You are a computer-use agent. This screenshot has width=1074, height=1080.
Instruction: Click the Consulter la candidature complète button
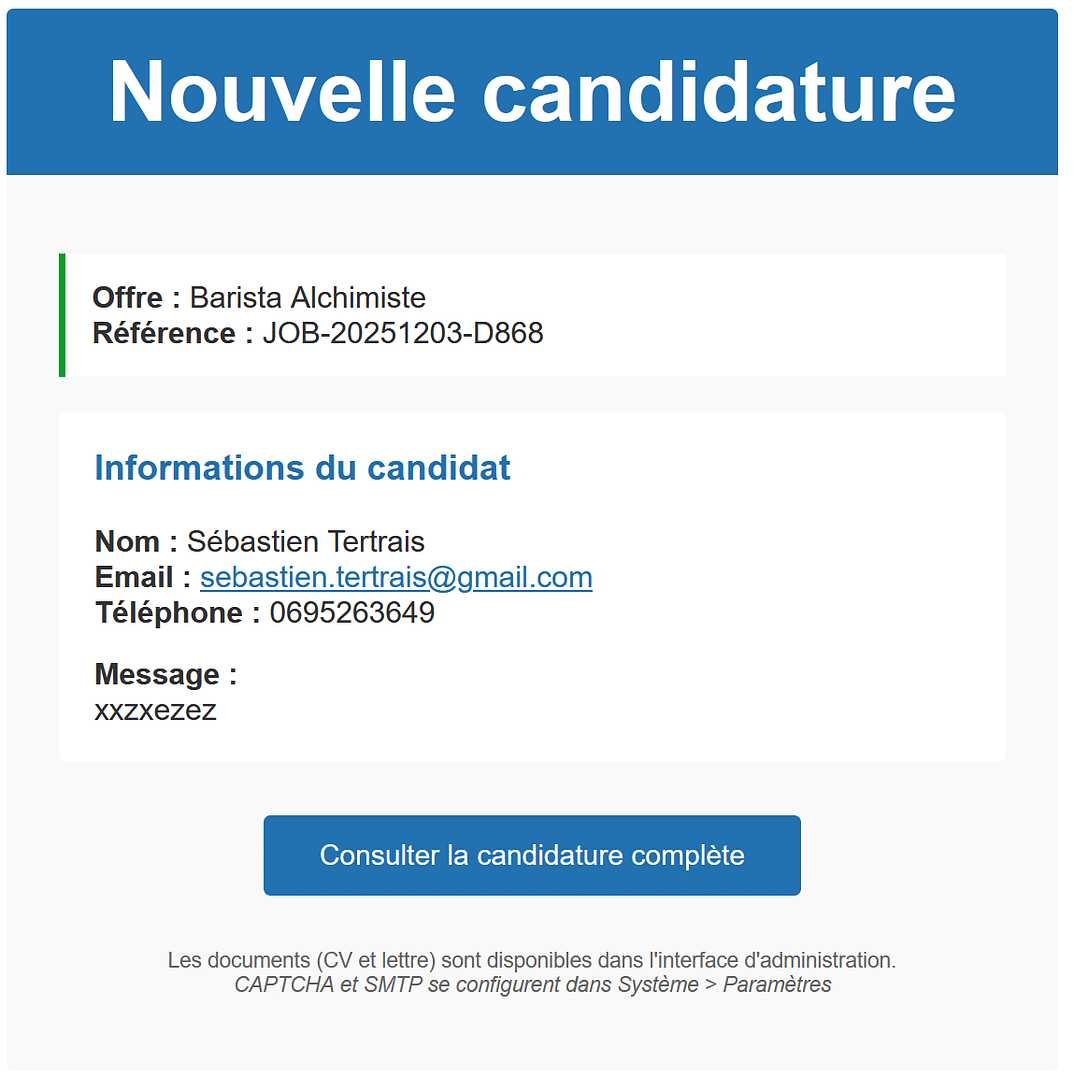pos(532,856)
